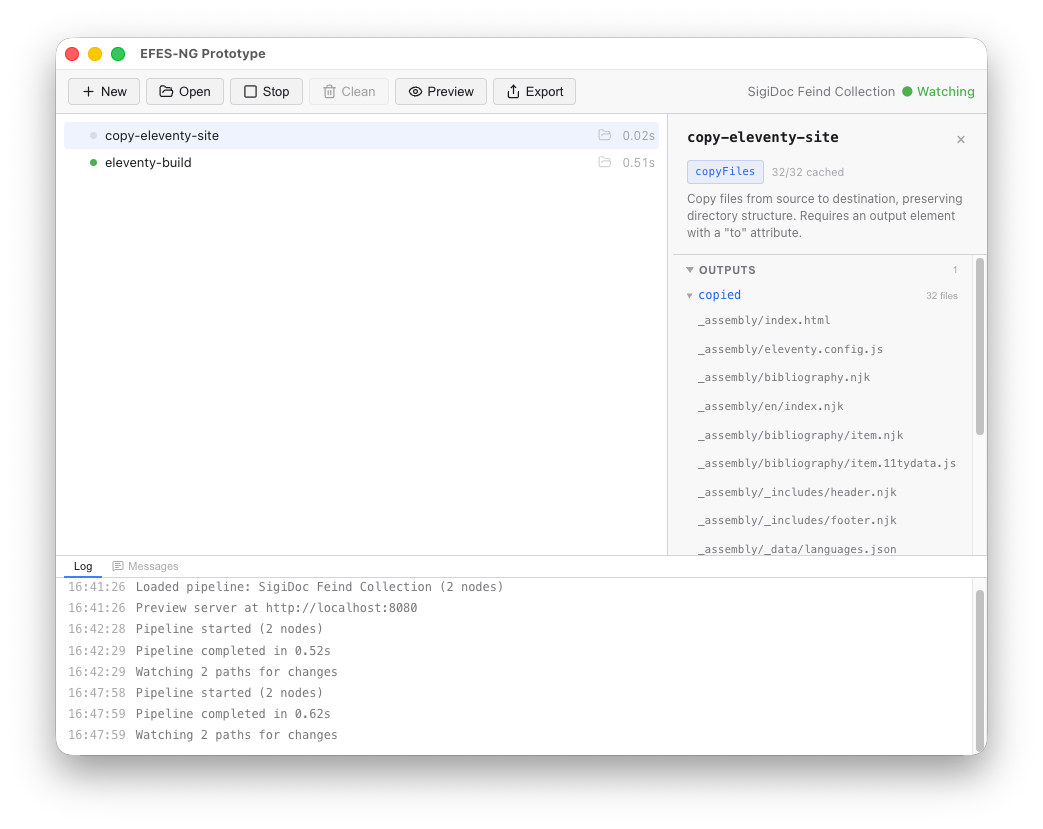The image size is (1043, 829).
Task: Click the copyFiles type badge
Action: pos(725,172)
